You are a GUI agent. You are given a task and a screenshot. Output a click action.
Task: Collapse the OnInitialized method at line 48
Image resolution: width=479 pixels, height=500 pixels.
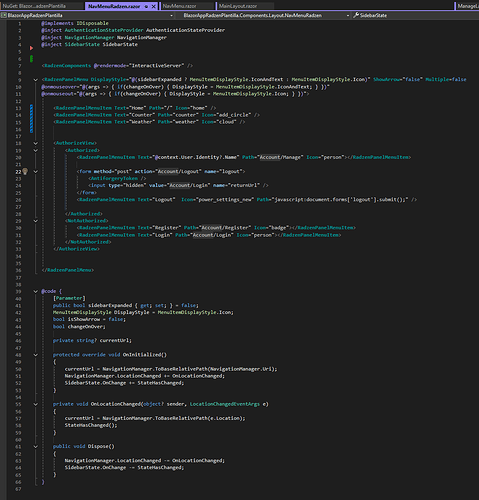click(36, 355)
